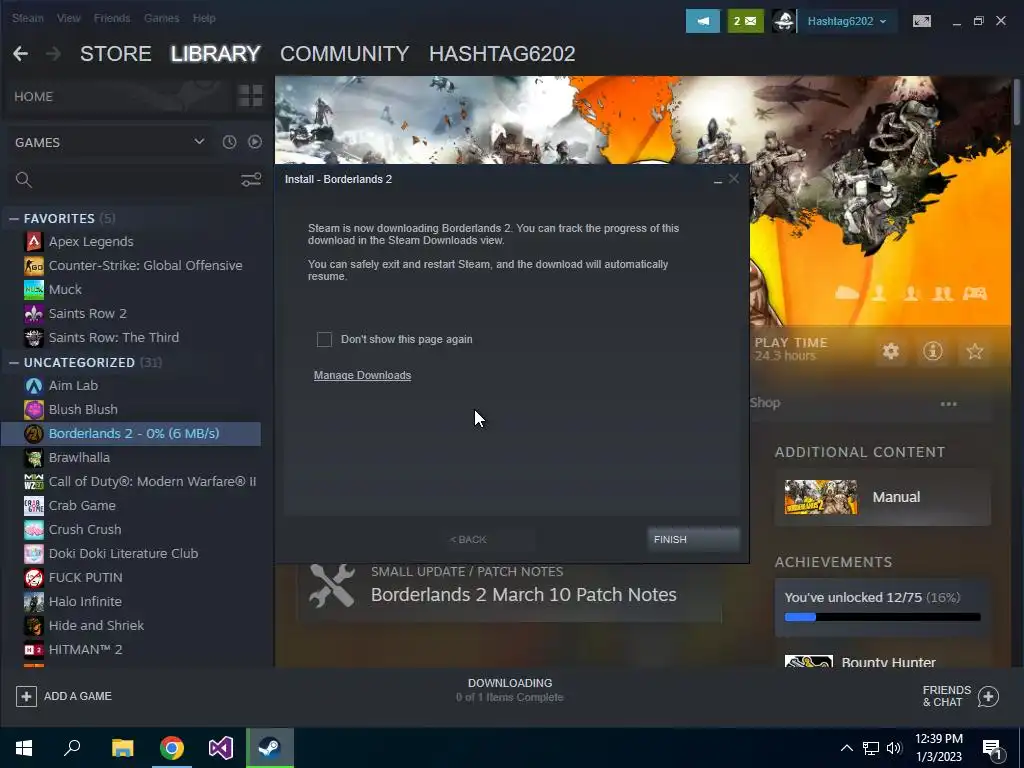Click the Windows Start button
The image size is (1024, 768).
point(24,748)
